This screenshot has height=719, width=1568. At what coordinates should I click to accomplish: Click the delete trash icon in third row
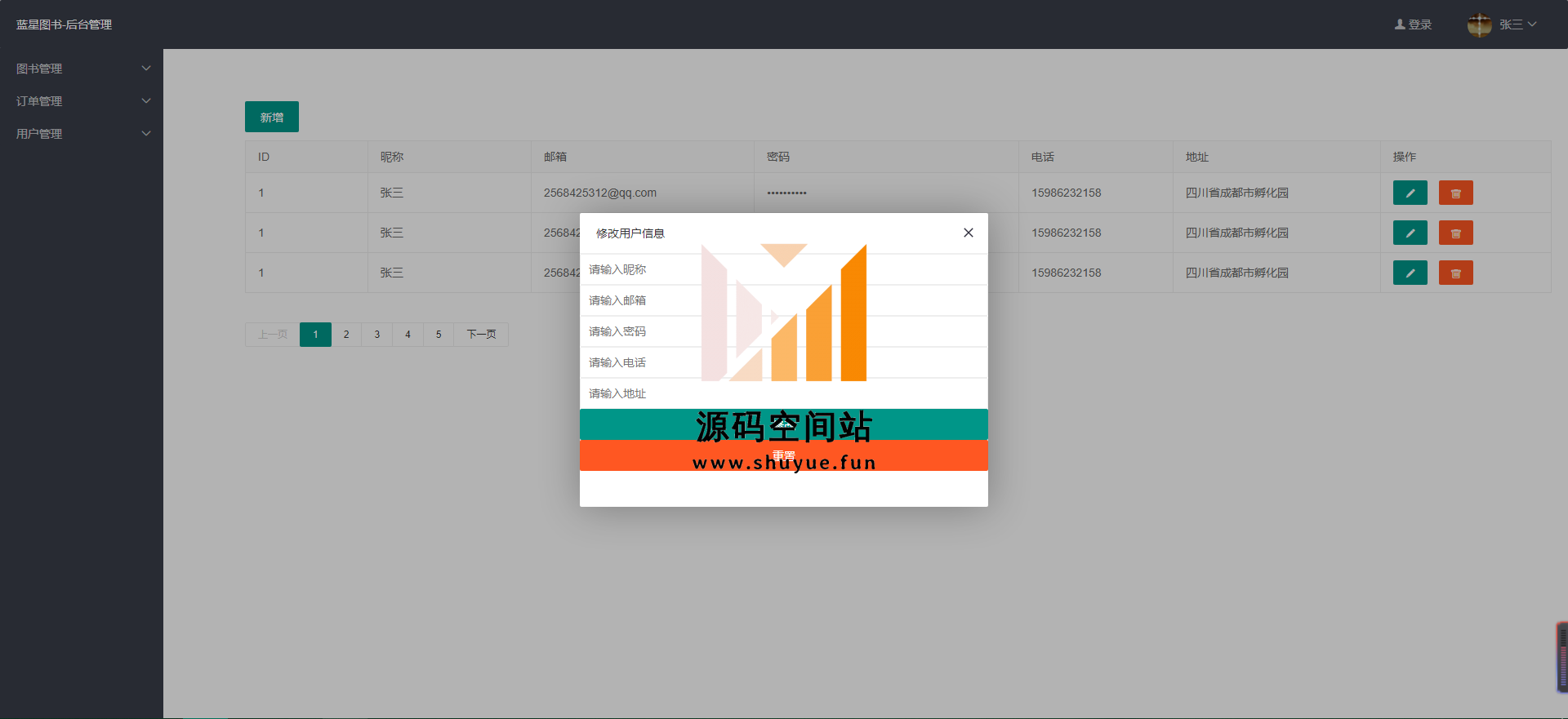1455,273
